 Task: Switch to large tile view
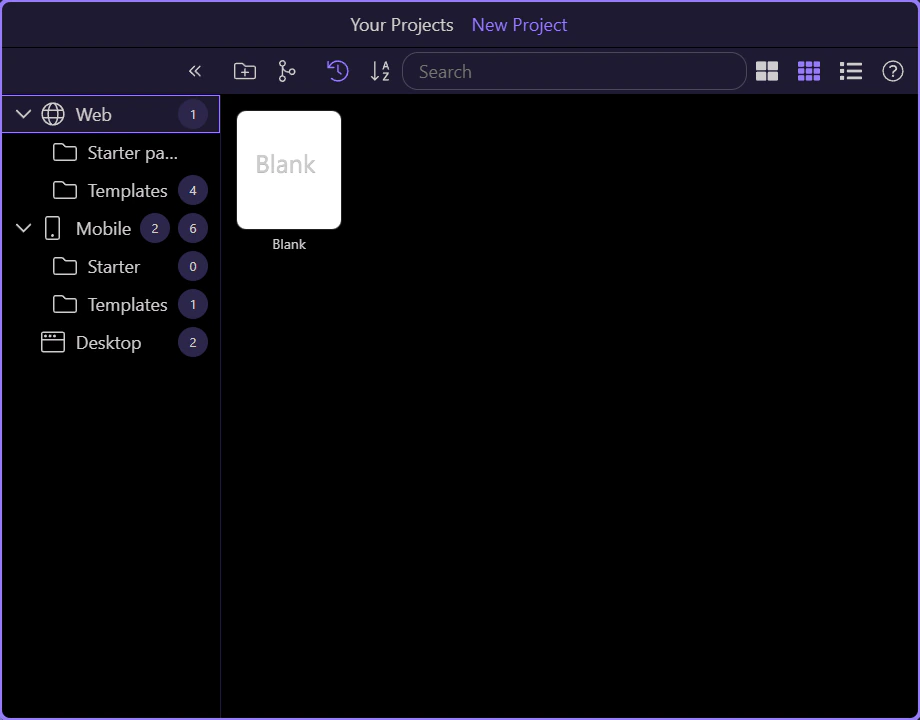767,71
